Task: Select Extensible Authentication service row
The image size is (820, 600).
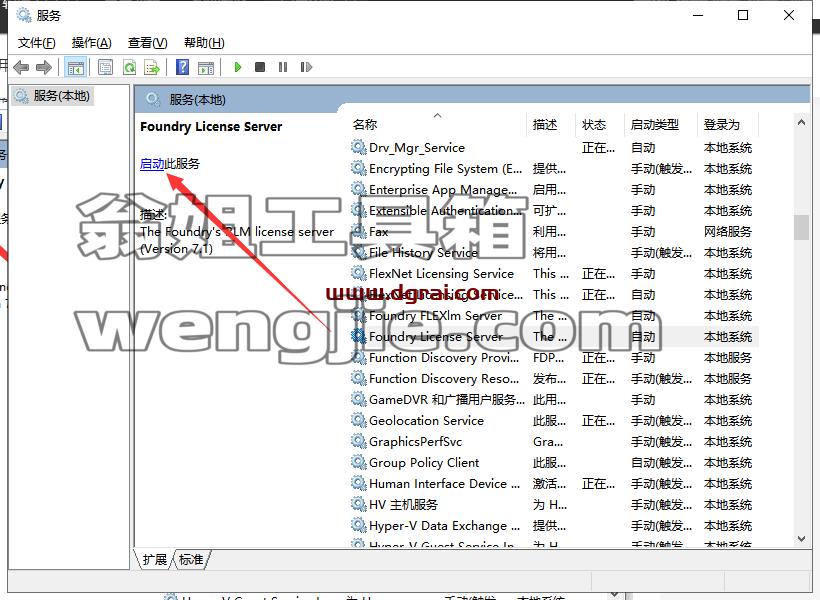Action: coord(554,211)
